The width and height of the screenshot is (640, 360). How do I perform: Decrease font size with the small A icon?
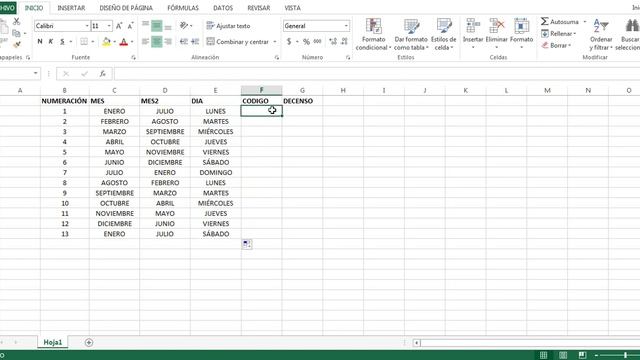(130, 26)
